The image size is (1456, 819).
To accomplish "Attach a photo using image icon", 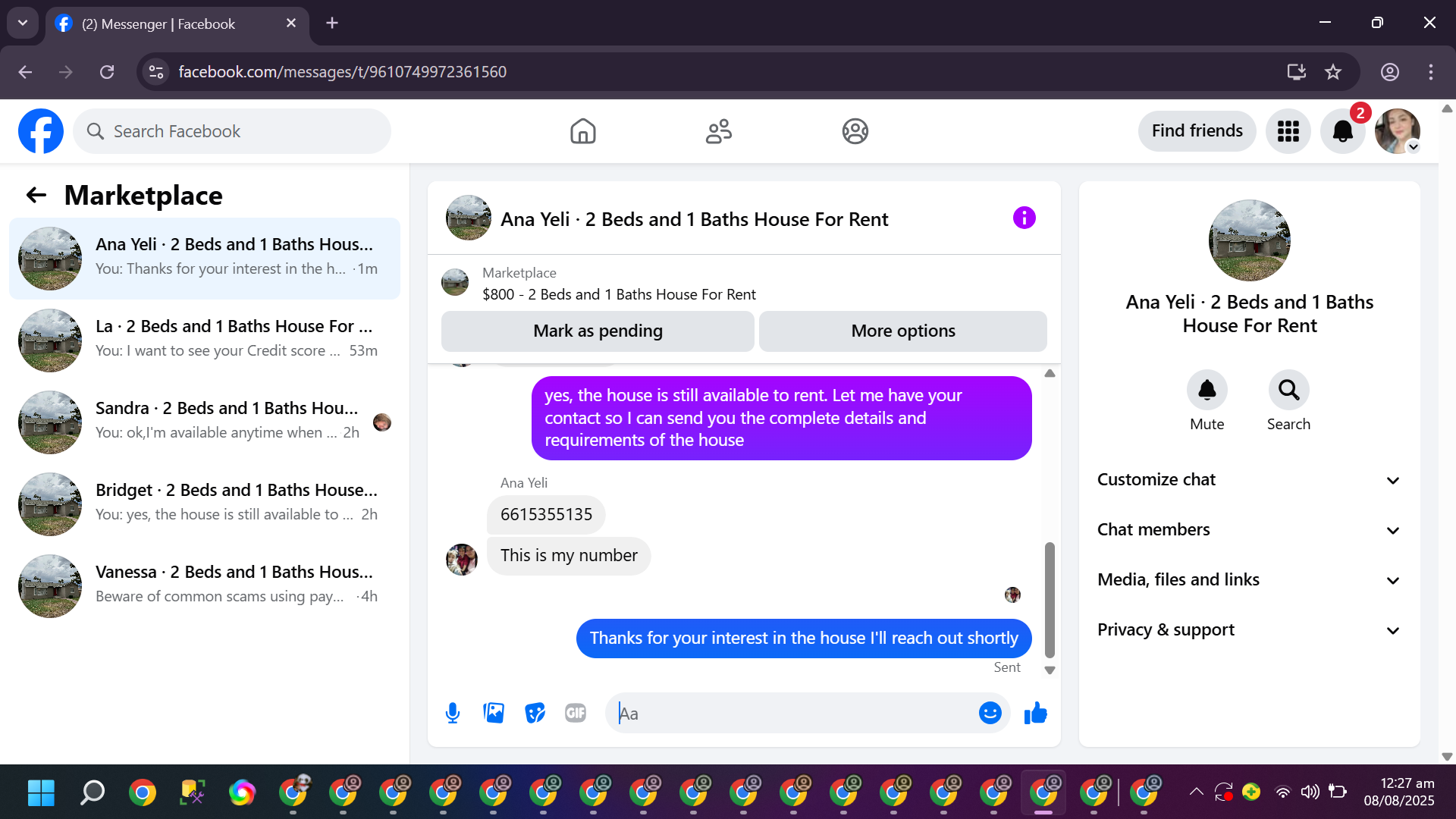I will click(494, 713).
